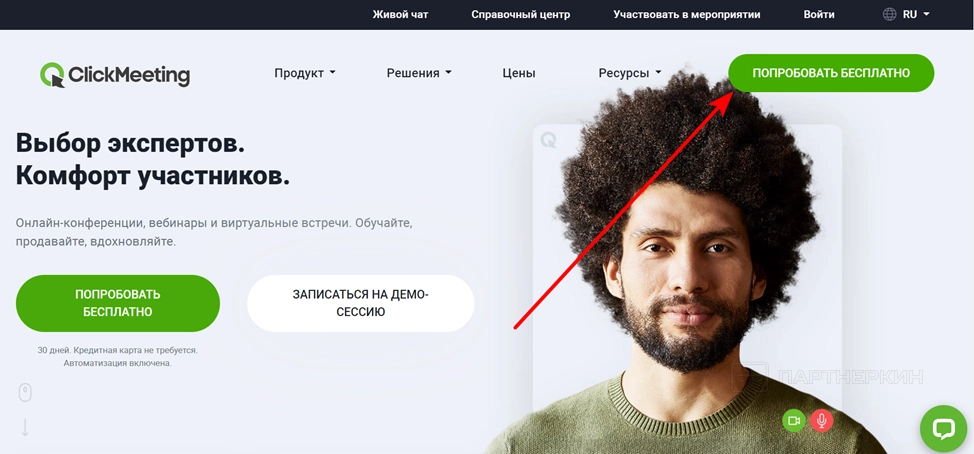
Task: Open Участвовать в мероприятии link
Action: (x=686, y=14)
